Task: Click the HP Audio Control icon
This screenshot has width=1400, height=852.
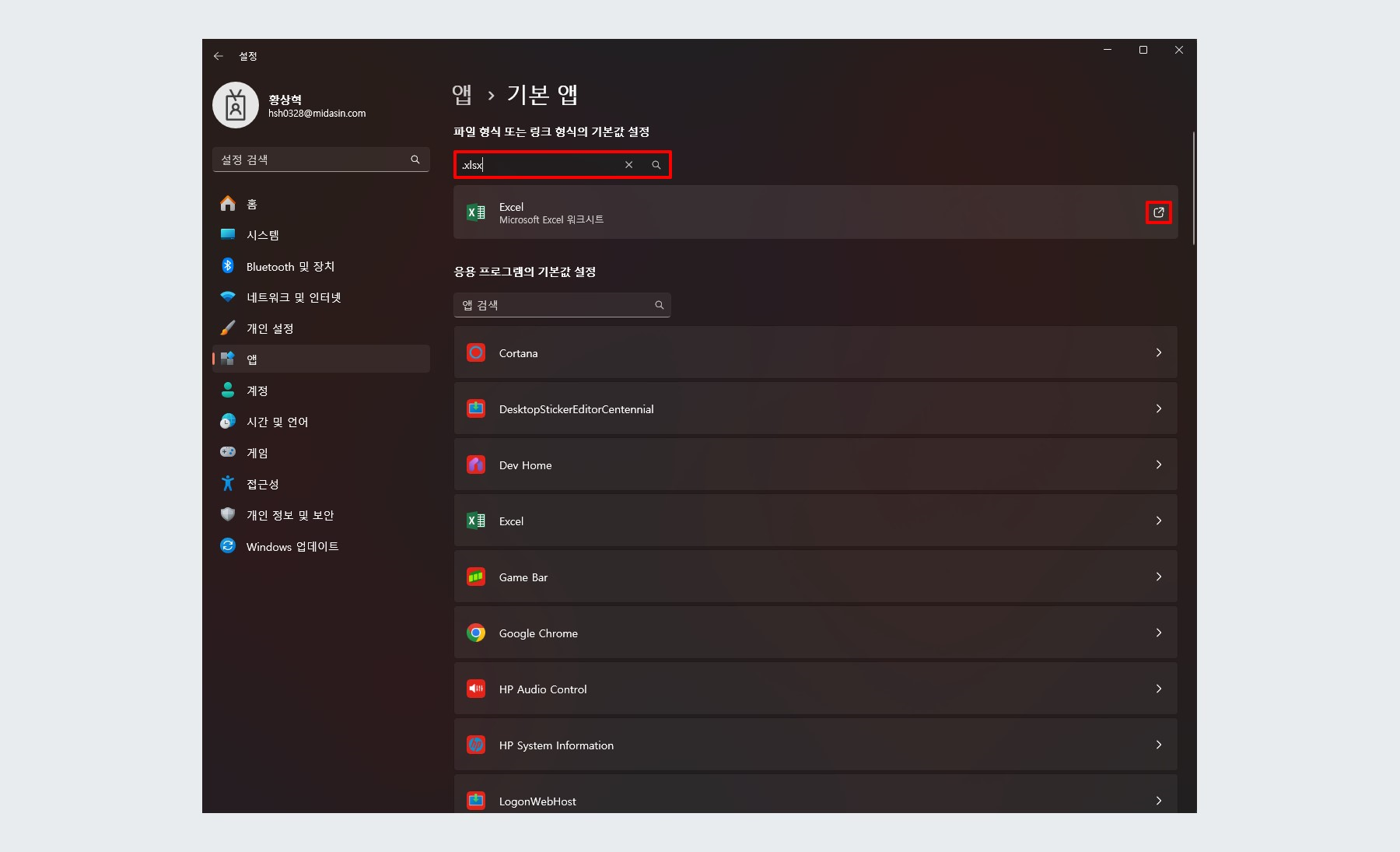Action: 476,689
